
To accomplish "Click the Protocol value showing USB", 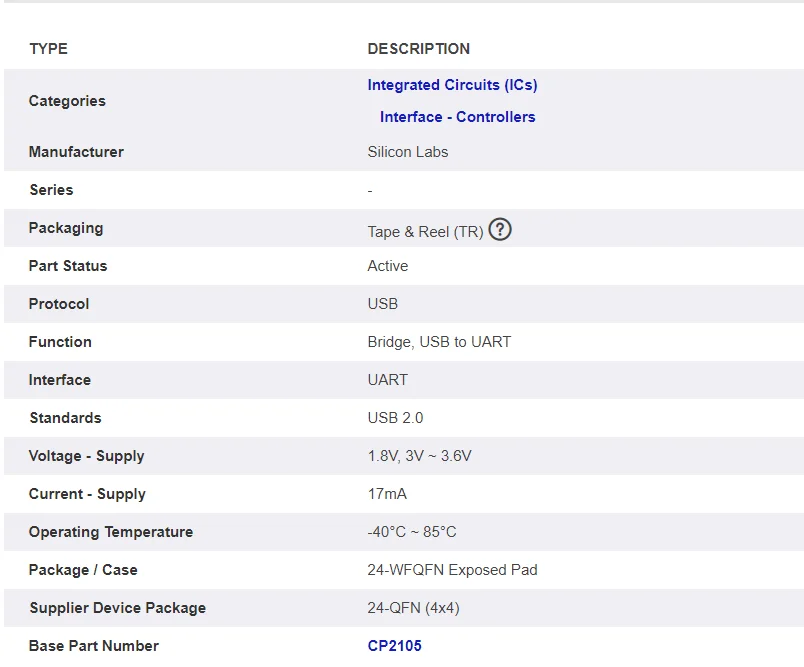I will pos(383,304).
